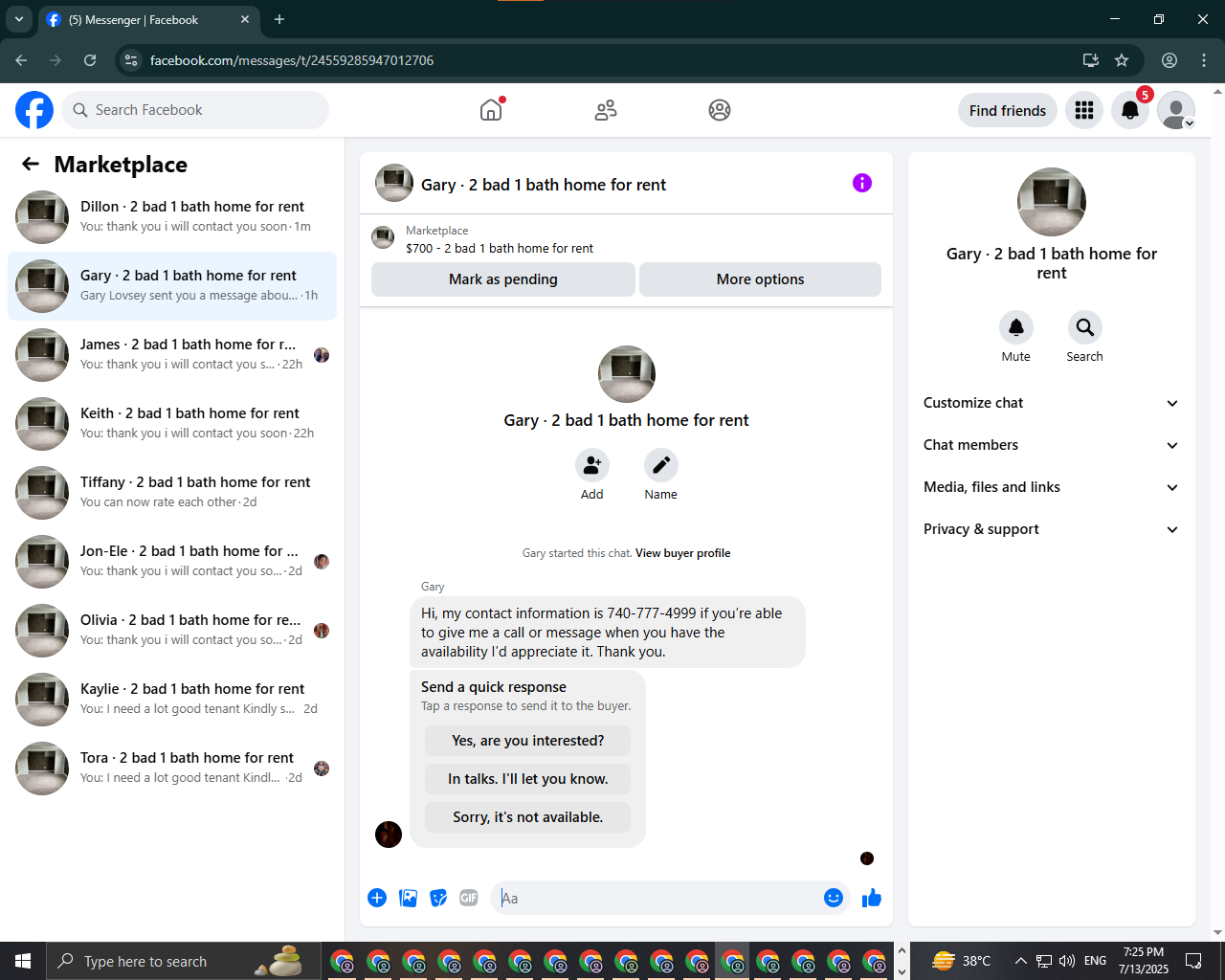
Task: Click Find friends button
Action: [1008, 110]
